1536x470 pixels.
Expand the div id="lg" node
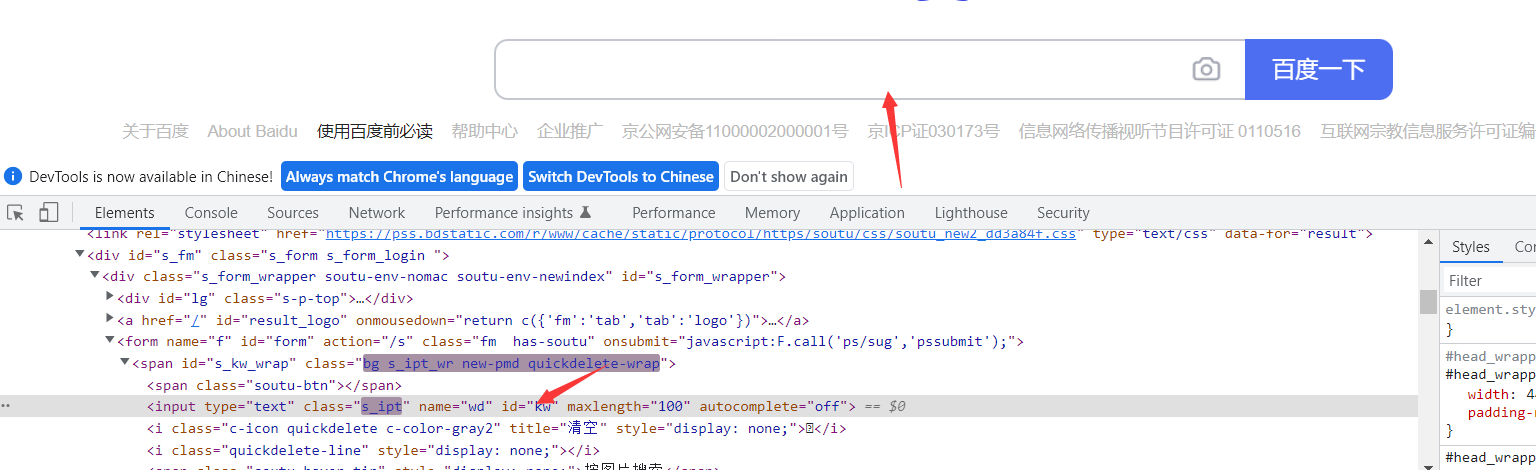[110, 298]
